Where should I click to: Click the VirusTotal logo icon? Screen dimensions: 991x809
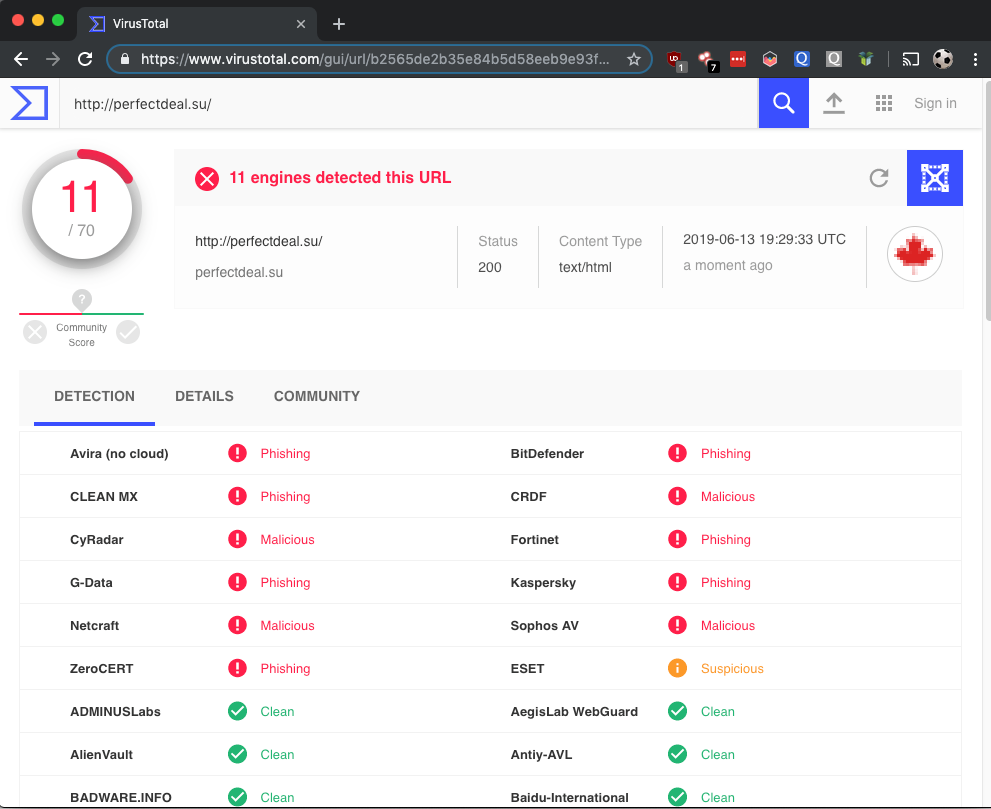point(29,103)
